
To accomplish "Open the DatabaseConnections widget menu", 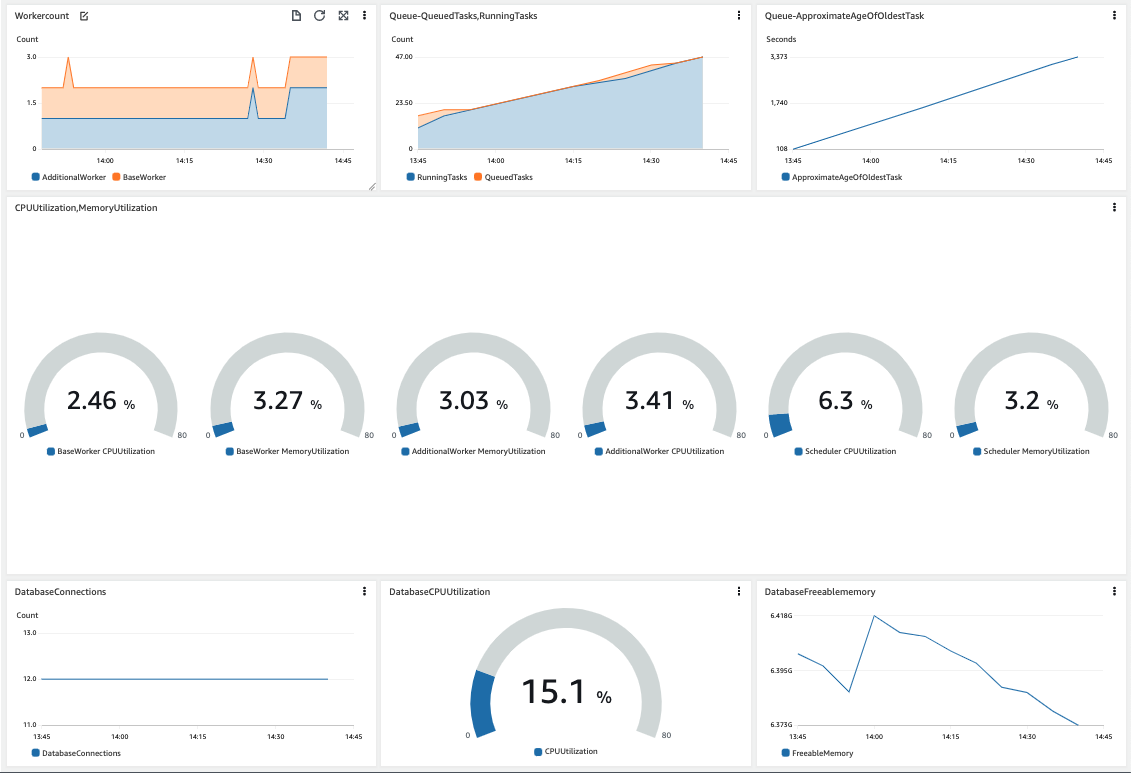I will coord(363,591).
